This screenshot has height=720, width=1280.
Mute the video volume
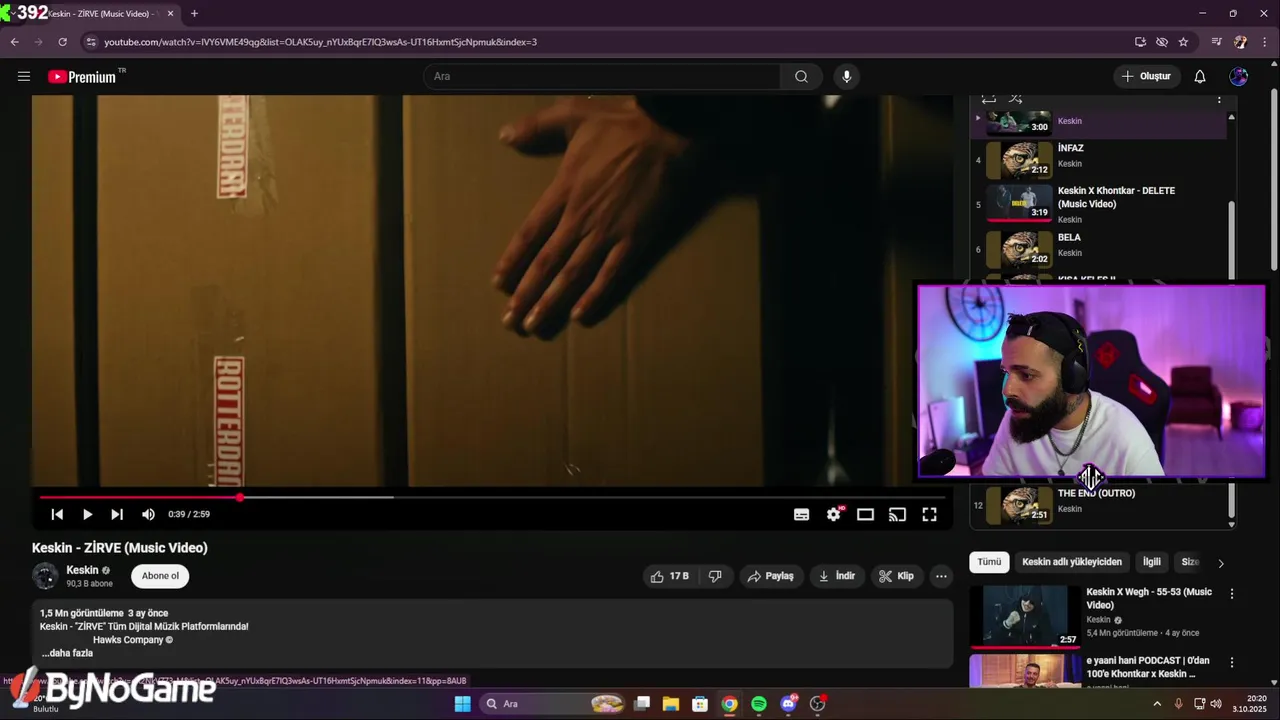click(148, 514)
